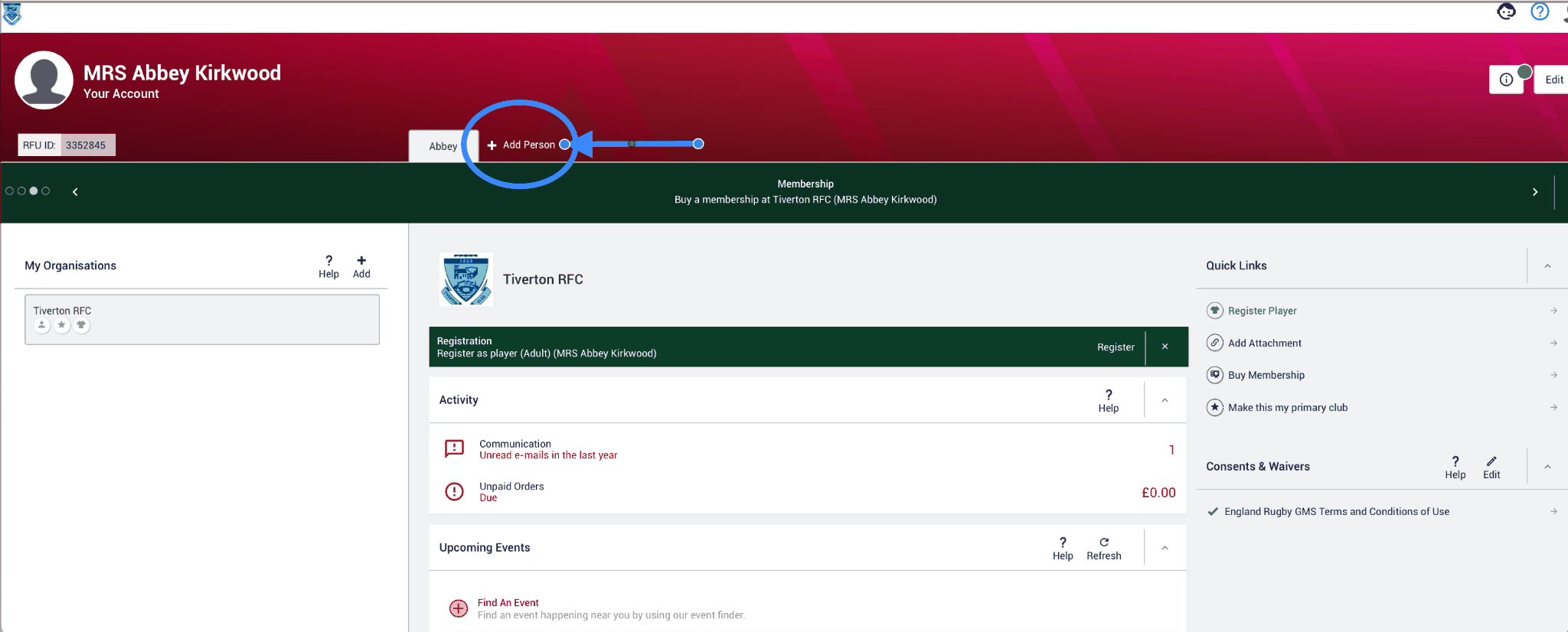
Task: Edit Consents & Waivers with pencil icon
Action: 1491,467
